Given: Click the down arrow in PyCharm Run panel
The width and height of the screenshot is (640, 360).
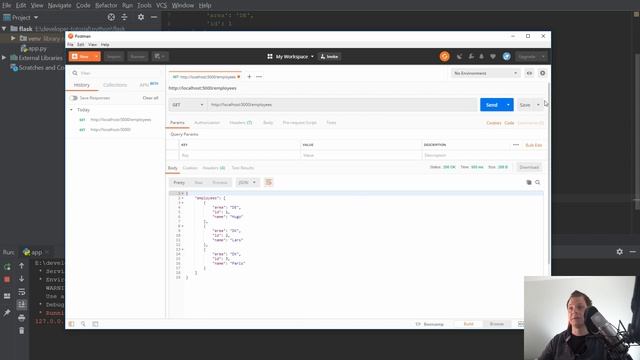Looking at the screenshot, I should point(22,279).
